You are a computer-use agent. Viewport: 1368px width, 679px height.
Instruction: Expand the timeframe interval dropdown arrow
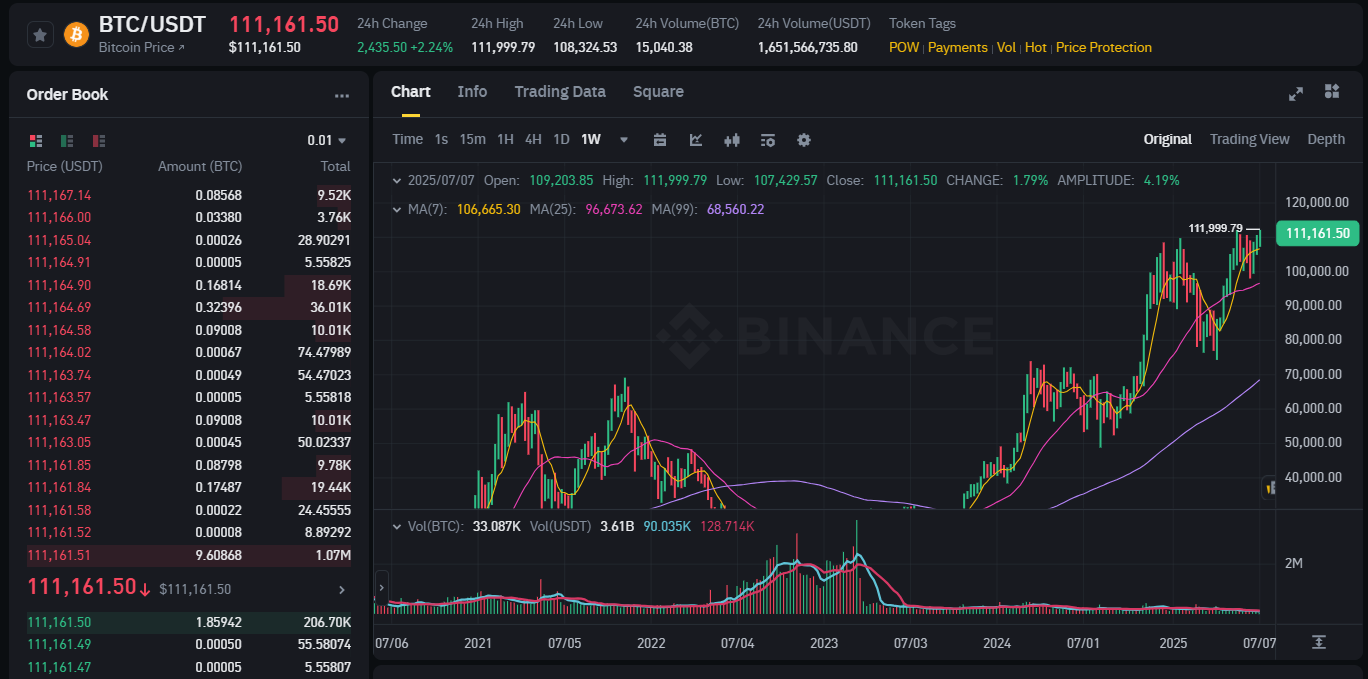click(623, 140)
